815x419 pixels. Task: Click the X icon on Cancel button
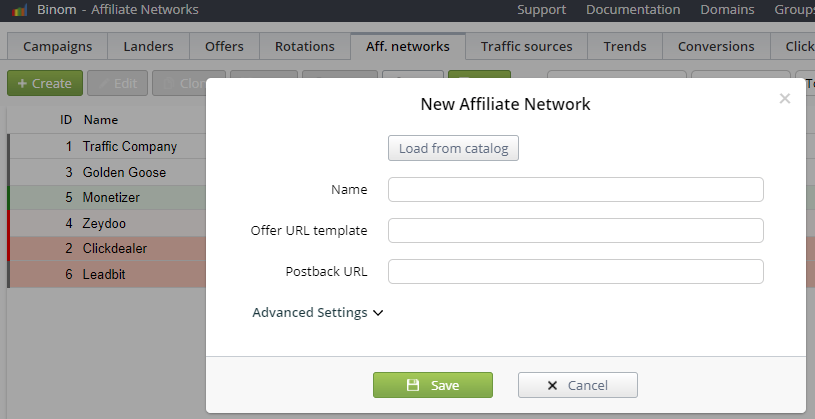[553, 385]
